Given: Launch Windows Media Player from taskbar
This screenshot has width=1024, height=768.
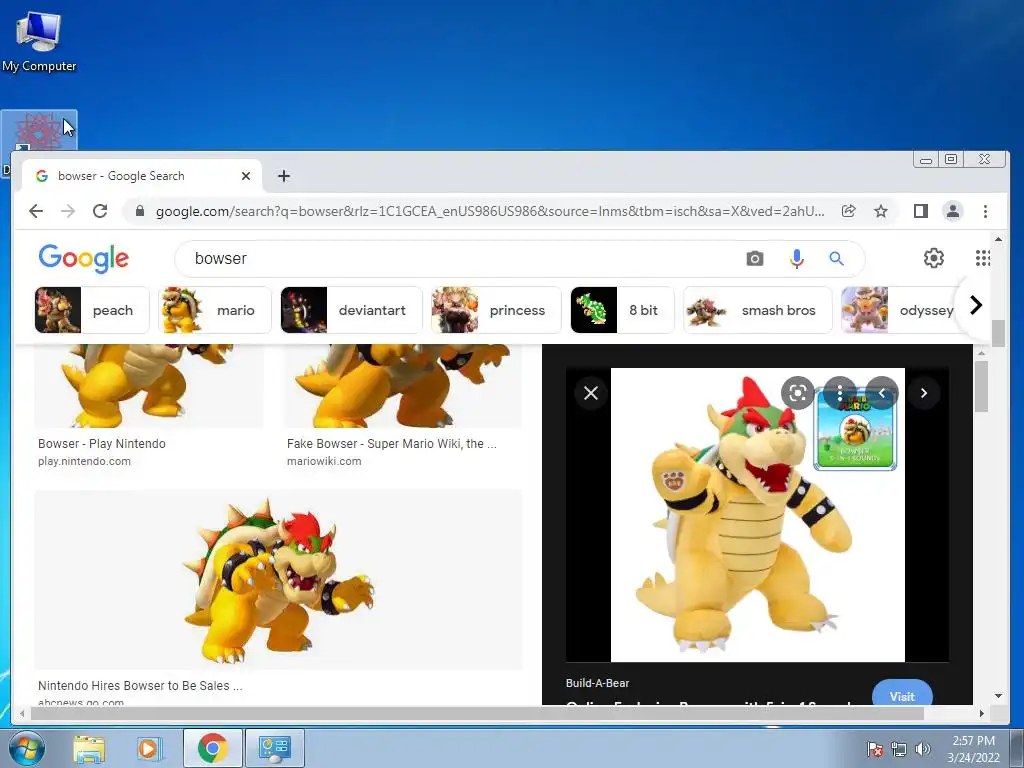Looking at the screenshot, I should tap(148, 748).
